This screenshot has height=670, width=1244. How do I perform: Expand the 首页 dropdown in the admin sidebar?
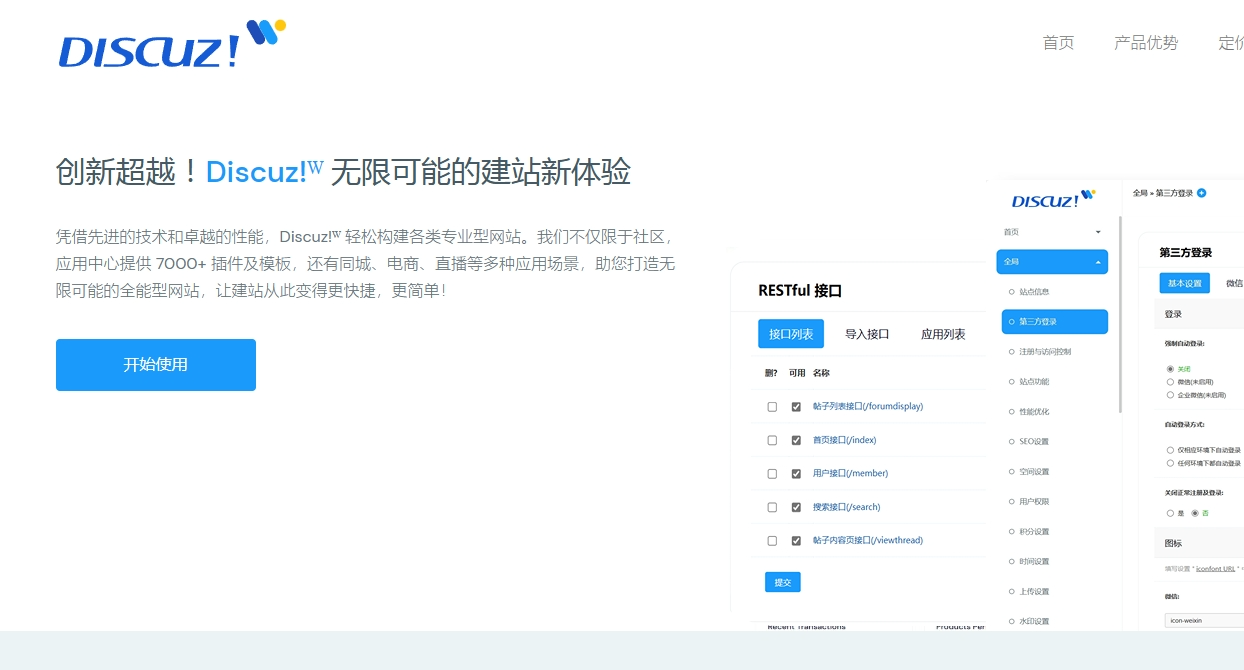point(1052,232)
